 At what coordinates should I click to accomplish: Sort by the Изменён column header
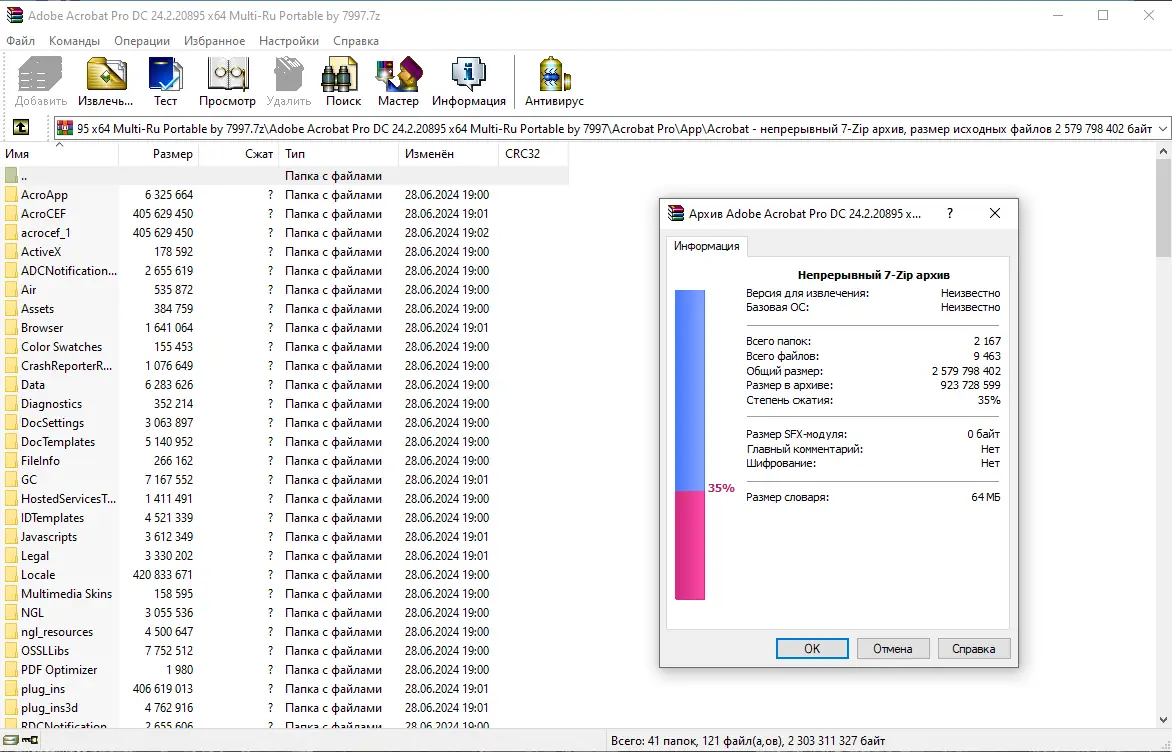click(x=448, y=153)
